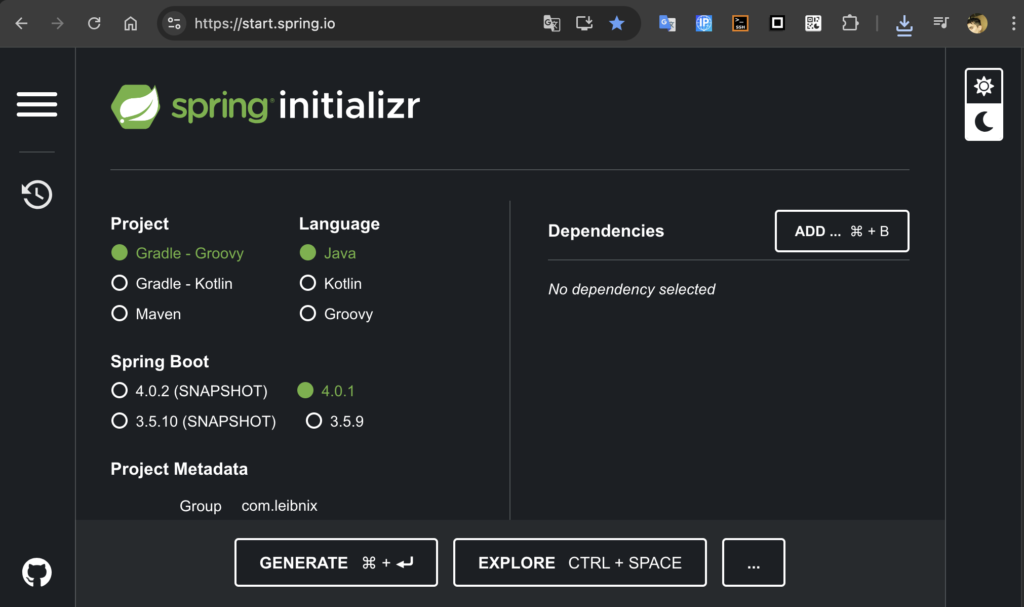Pick Spring Boot 4.0.2 (SNAPSHOT)
The height and width of the screenshot is (607, 1024).
120,391
